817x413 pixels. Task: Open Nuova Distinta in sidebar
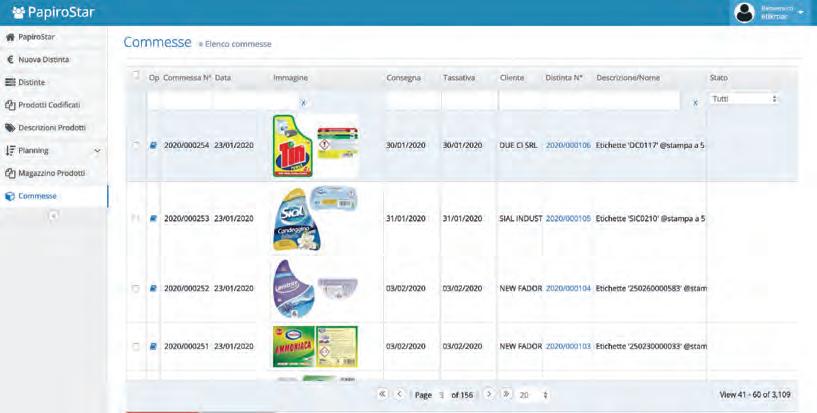pos(53,59)
